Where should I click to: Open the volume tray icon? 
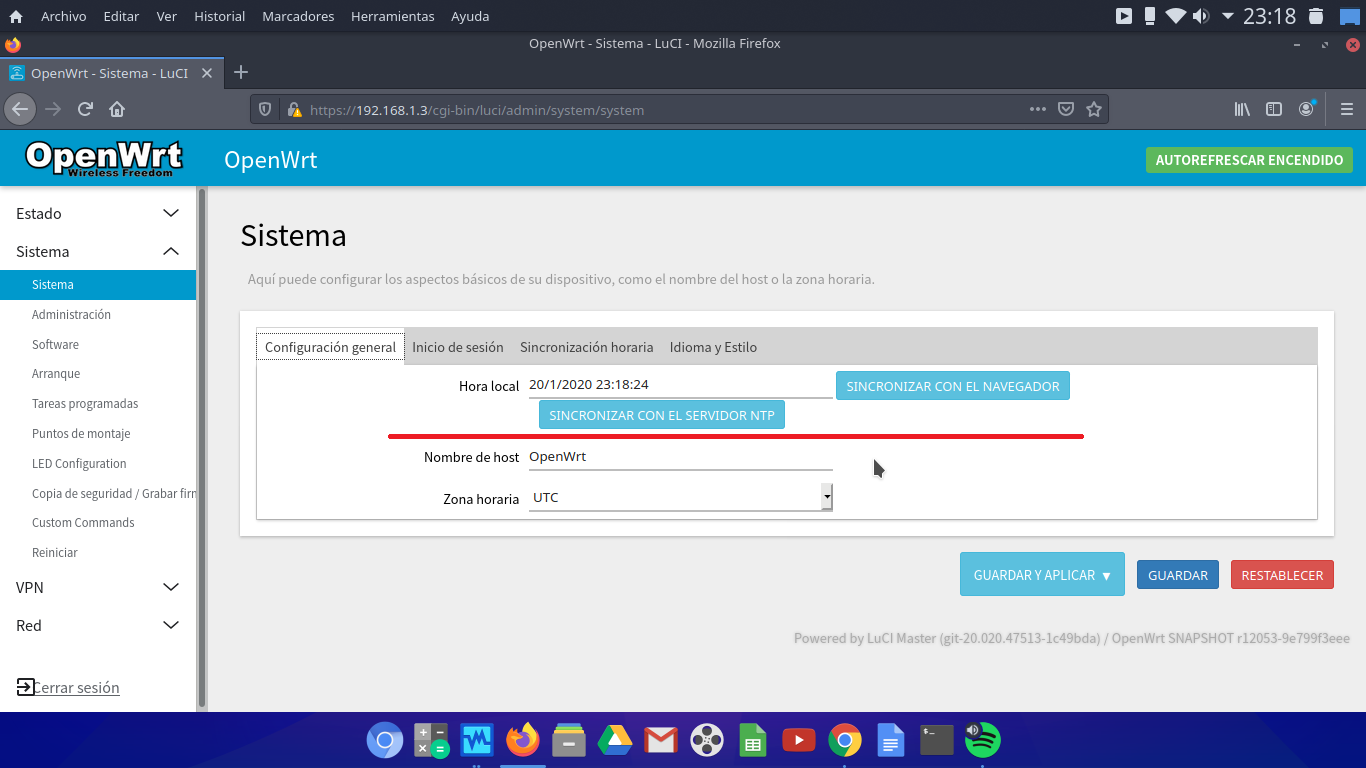[1201, 16]
